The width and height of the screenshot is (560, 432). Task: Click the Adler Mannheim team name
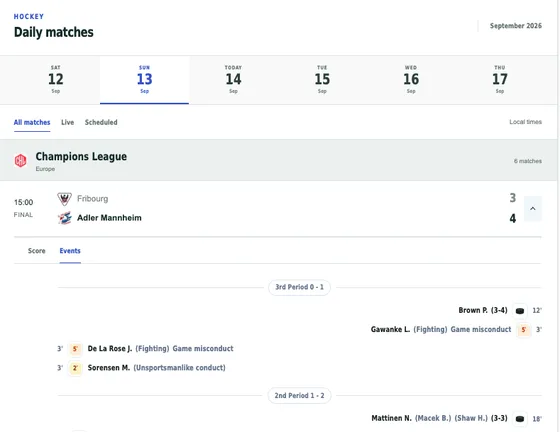[x=109, y=218]
